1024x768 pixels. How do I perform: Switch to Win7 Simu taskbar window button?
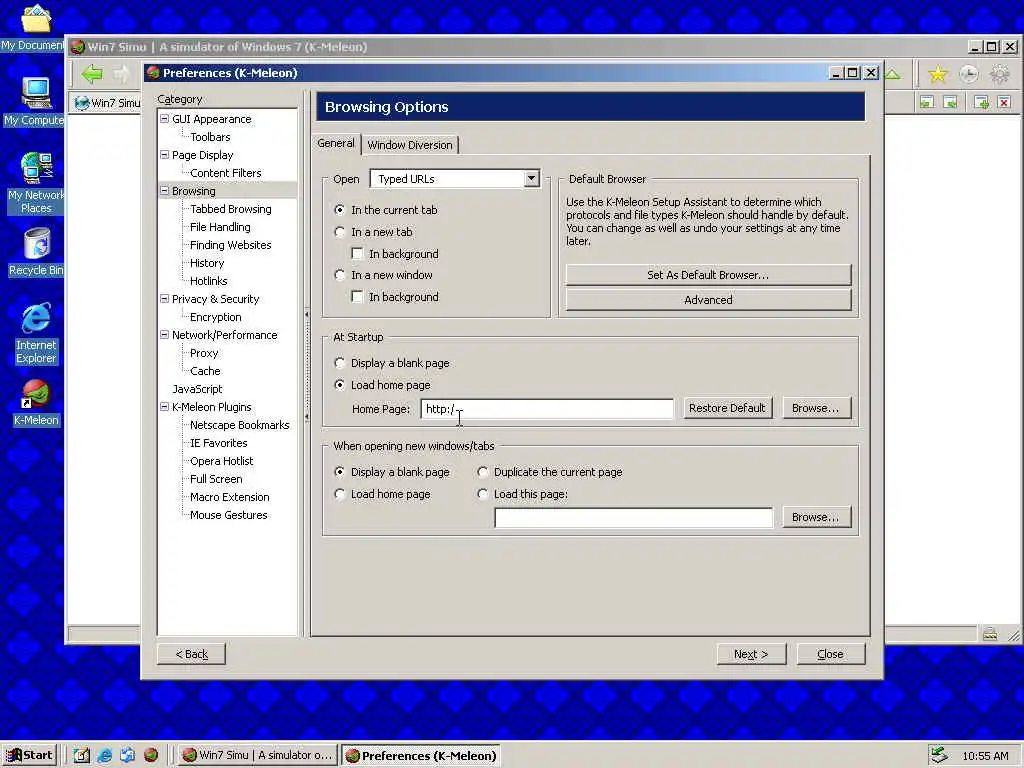257,755
